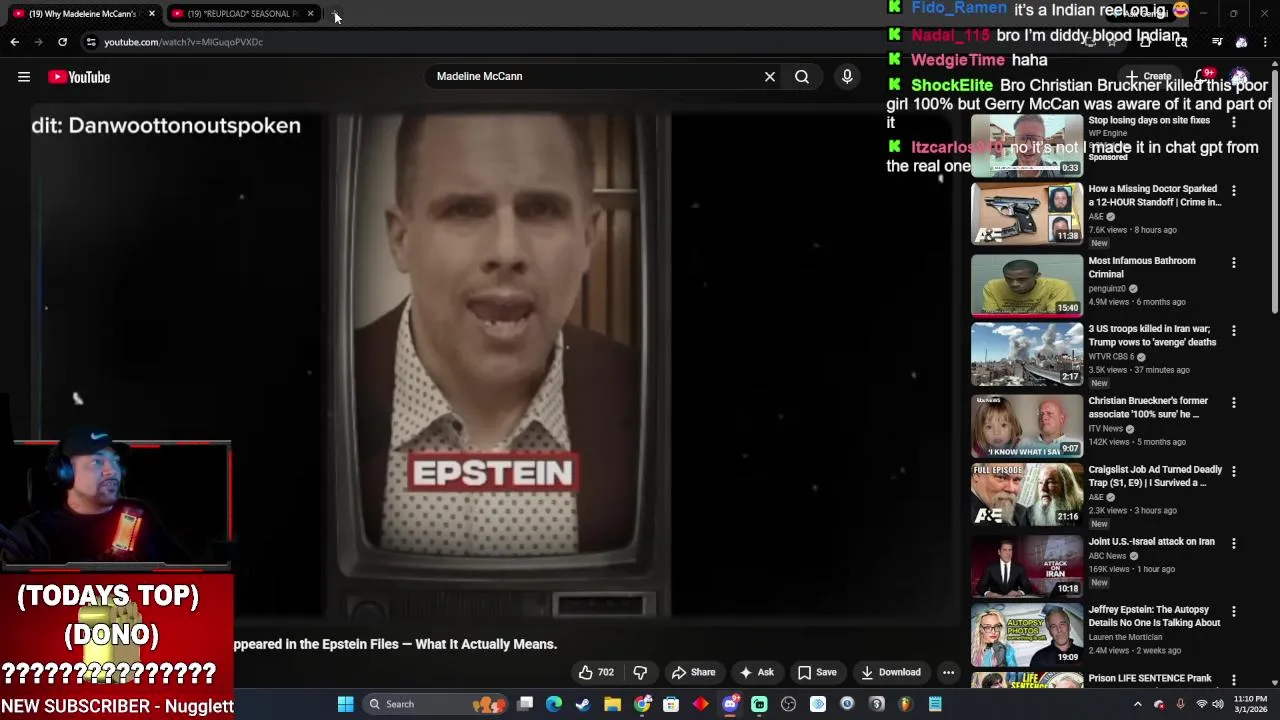Click the Share button

(693, 672)
